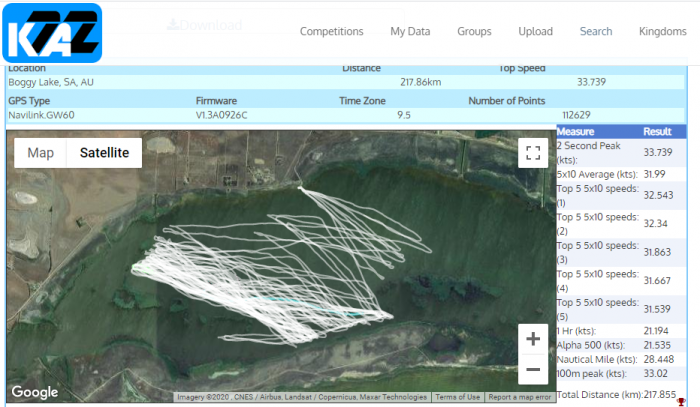
Task: Switch map to Map view
Action: coord(41,153)
